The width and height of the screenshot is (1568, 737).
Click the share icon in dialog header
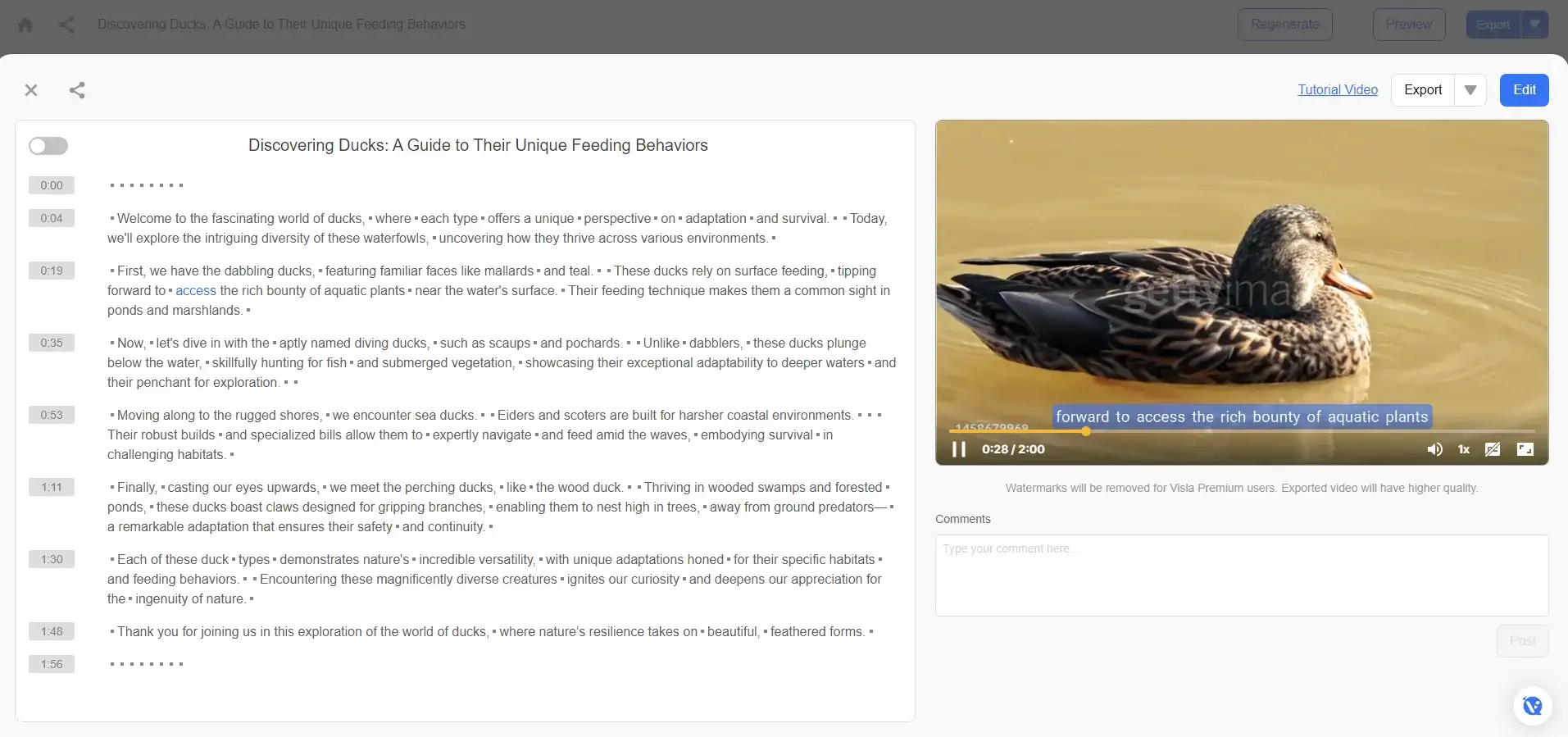coord(77,90)
